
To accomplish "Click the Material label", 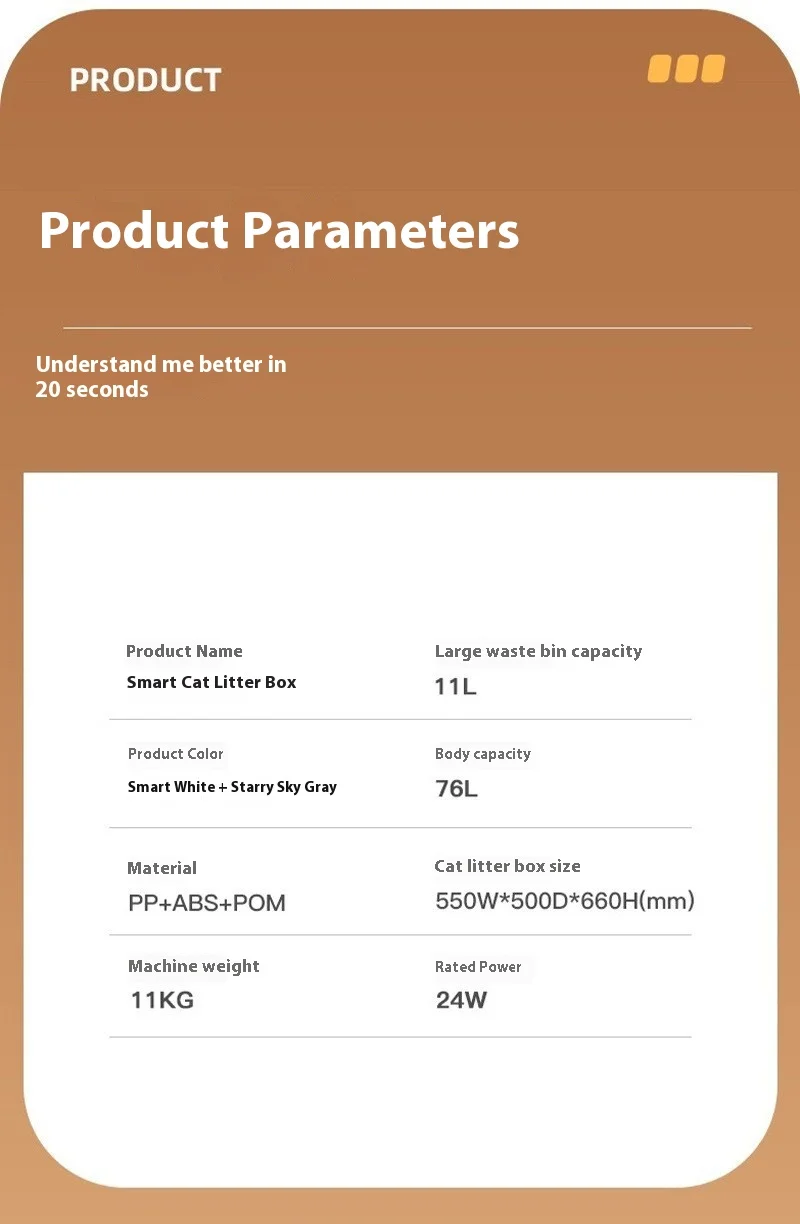I will [x=162, y=868].
